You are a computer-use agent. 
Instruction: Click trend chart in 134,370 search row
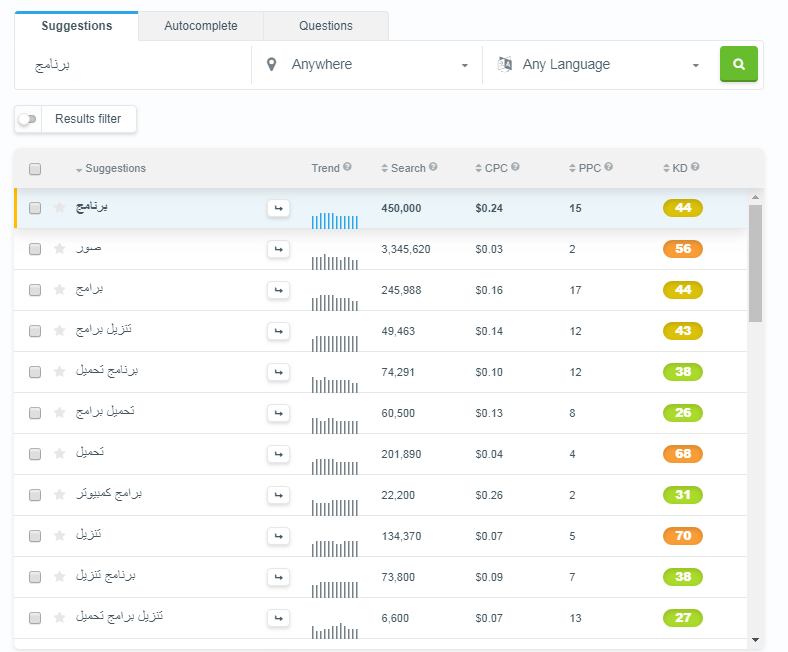pyautogui.click(x=335, y=548)
